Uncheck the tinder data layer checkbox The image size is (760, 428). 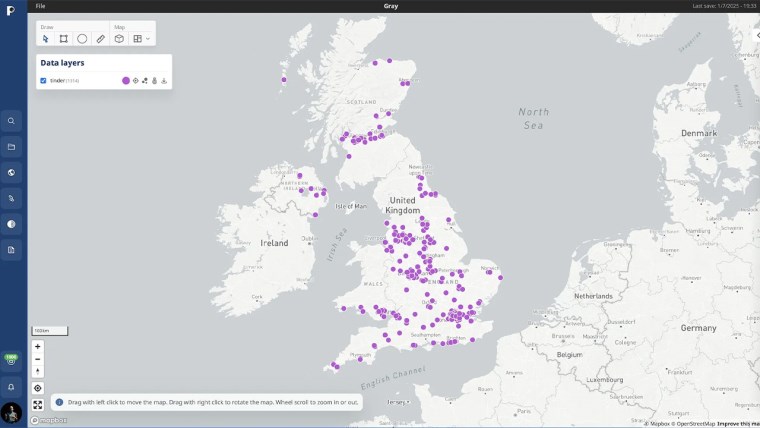(x=43, y=80)
